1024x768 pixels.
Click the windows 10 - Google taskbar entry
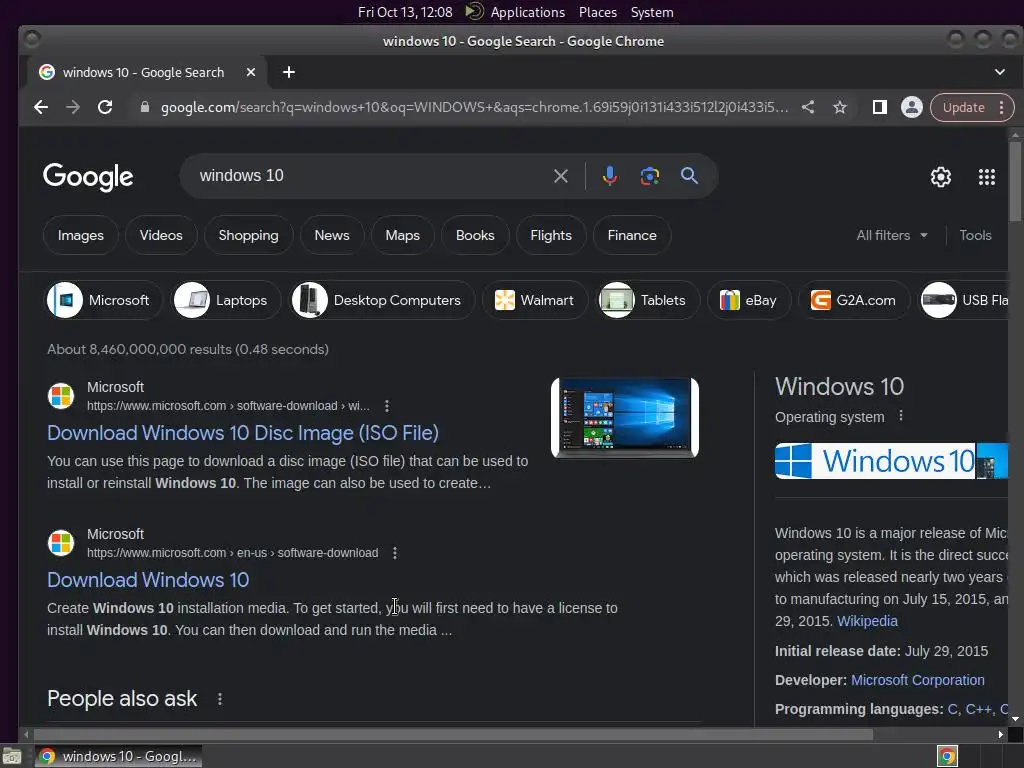tap(118, 756)
